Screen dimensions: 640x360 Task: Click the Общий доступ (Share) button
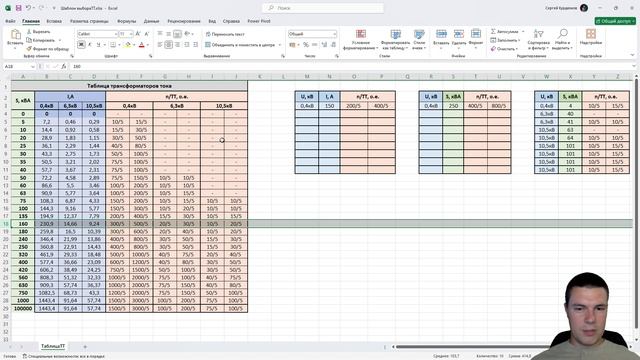tap(615, 21)
